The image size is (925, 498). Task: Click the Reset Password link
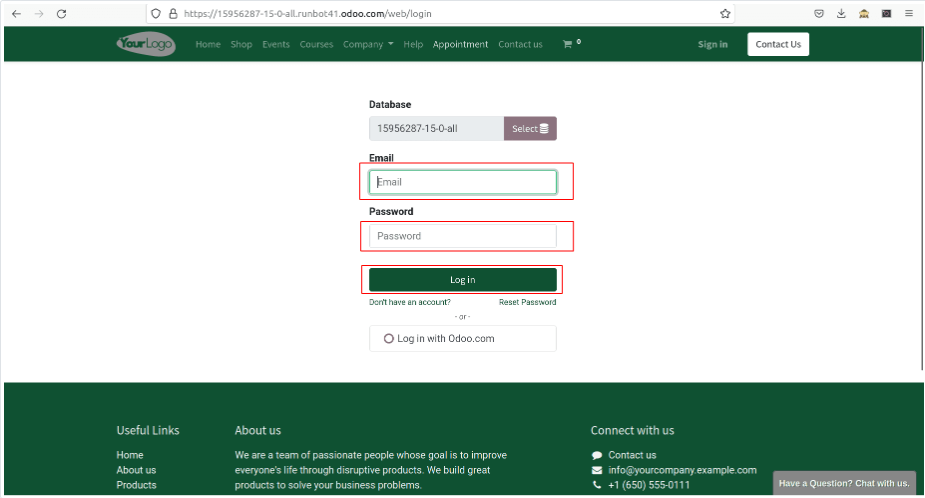[x=527, y=302]
